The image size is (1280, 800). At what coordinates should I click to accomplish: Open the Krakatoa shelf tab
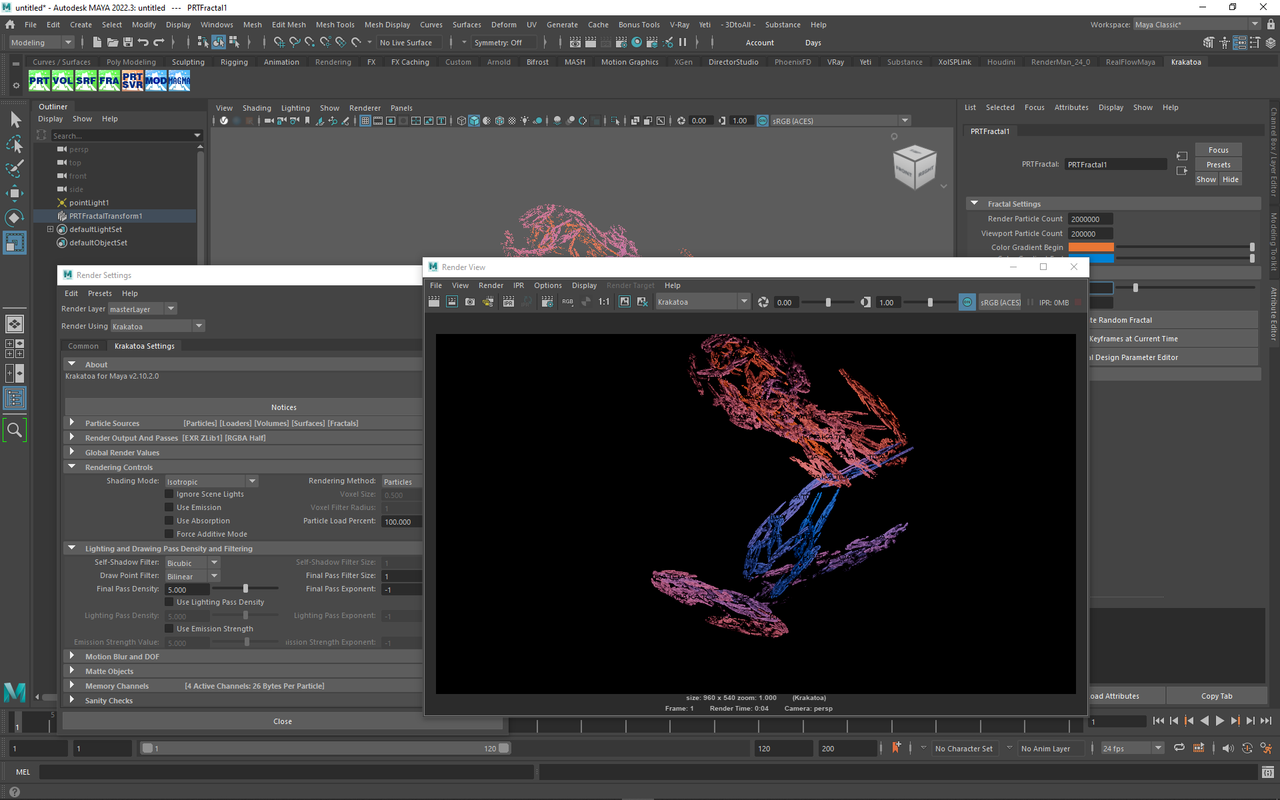[1186, 62]
